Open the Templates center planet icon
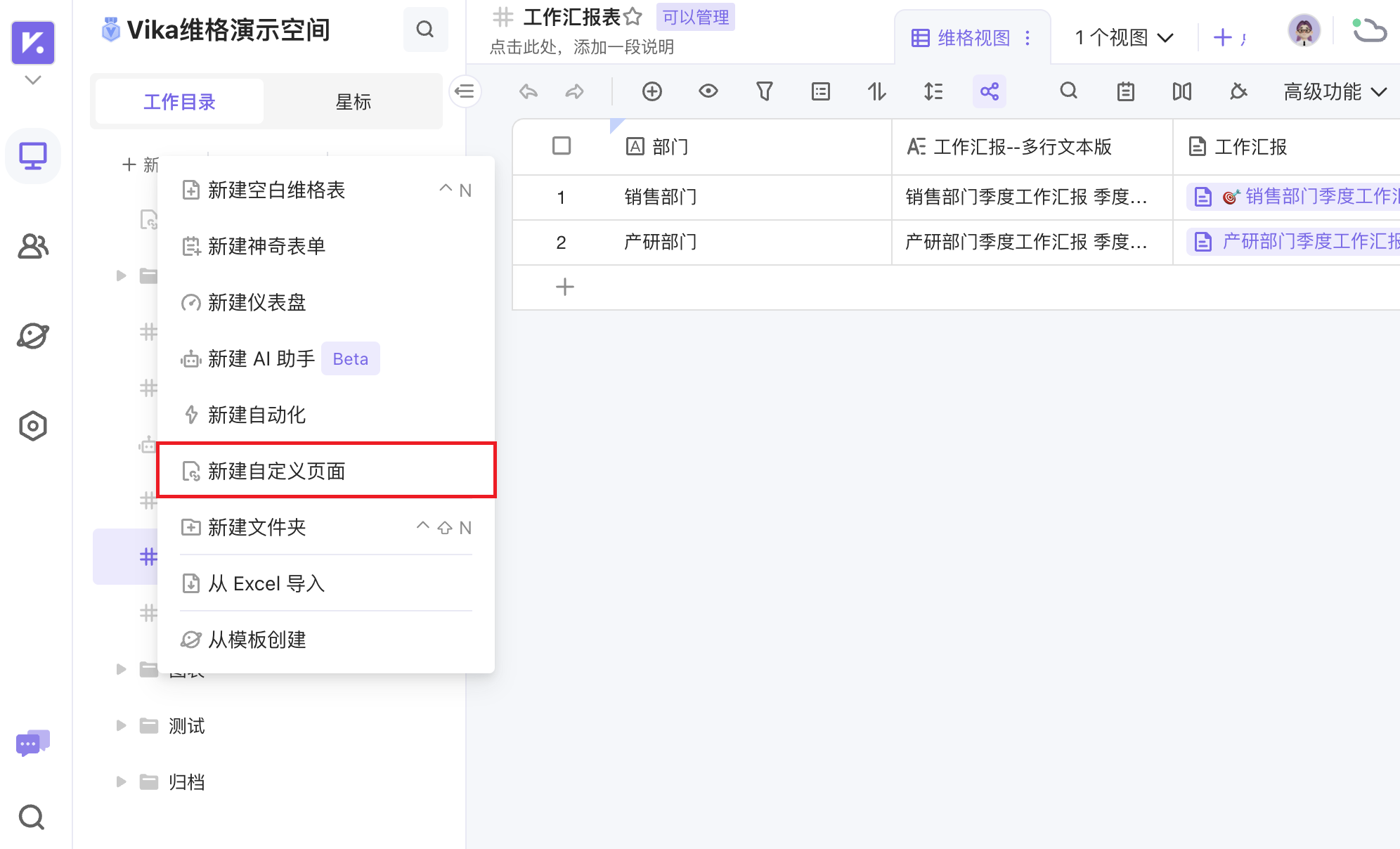The width and height of the screenshot is (1400, 849). tap(33, 336)
